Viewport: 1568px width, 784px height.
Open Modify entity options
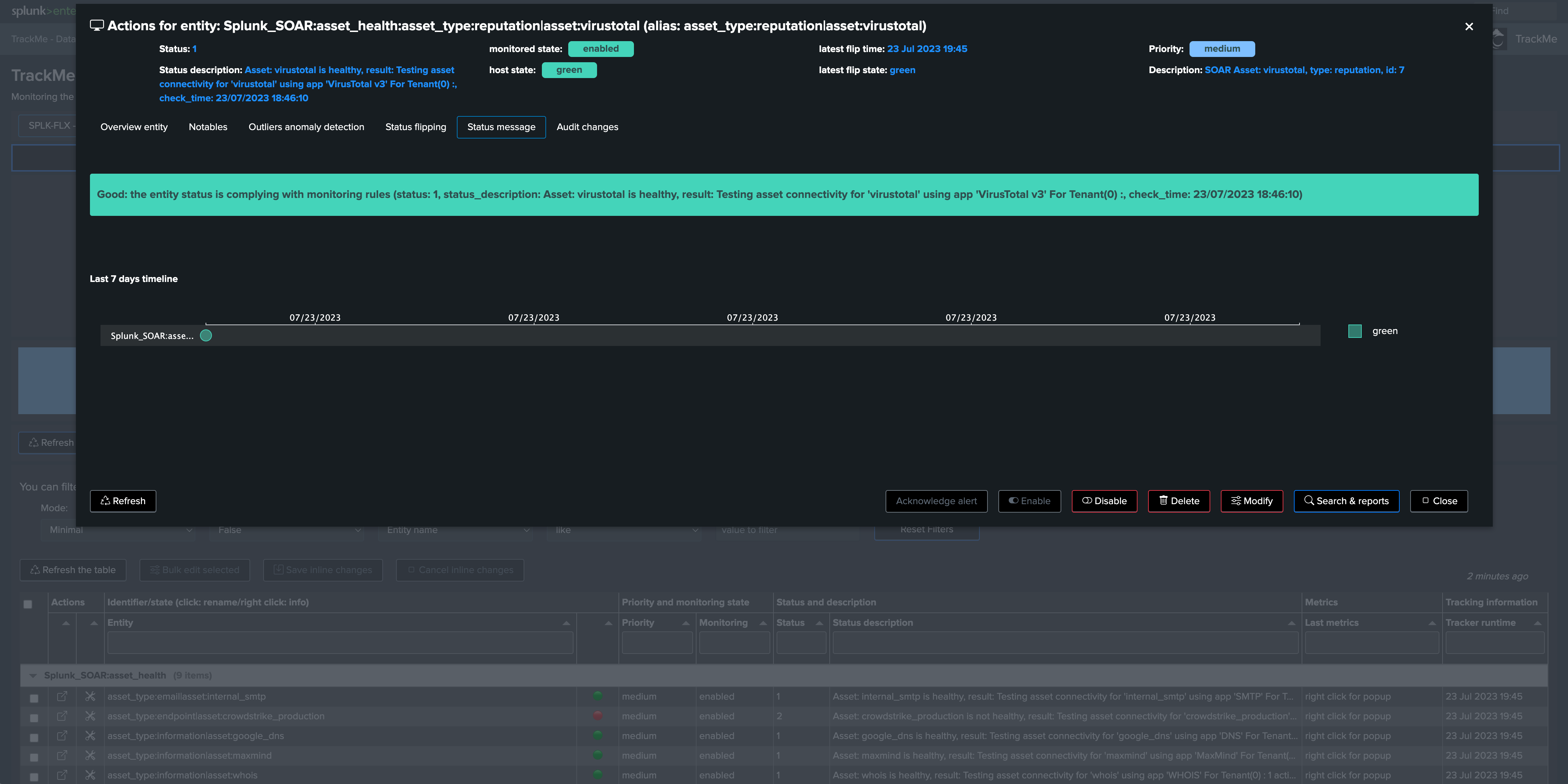[x=1251, y=501]
